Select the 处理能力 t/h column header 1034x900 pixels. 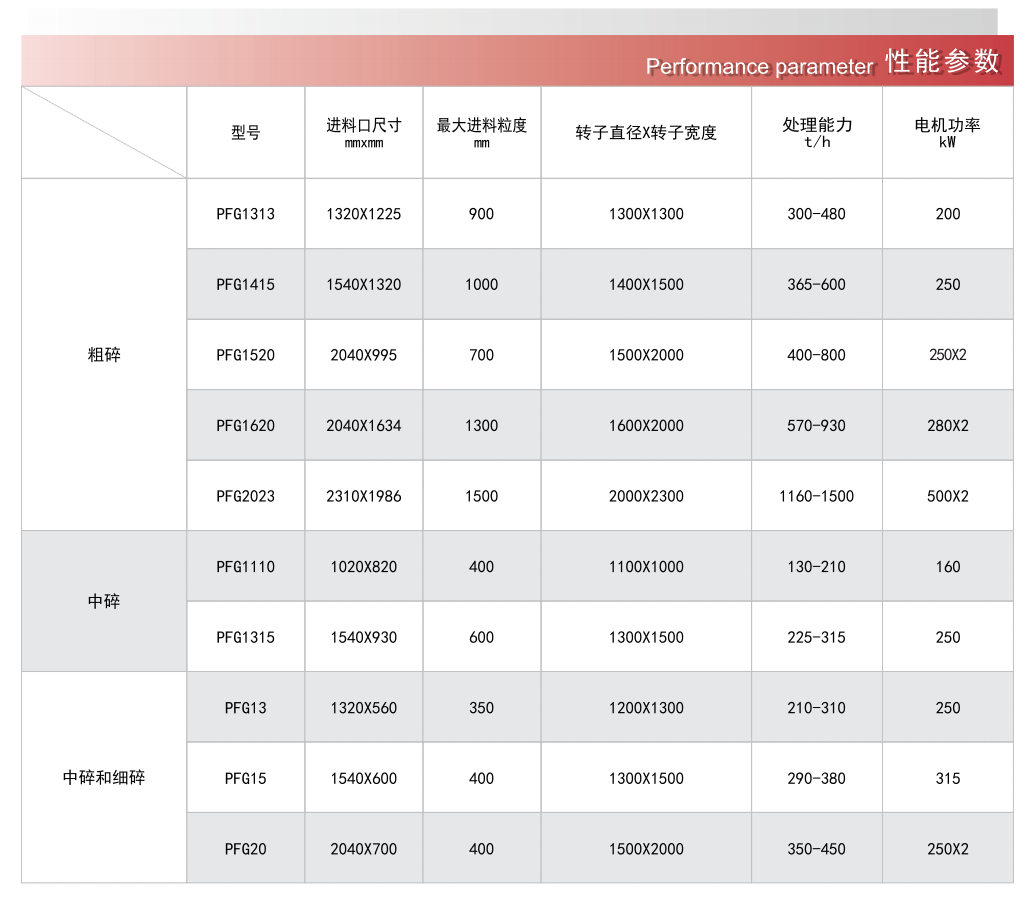click(817, 132)
